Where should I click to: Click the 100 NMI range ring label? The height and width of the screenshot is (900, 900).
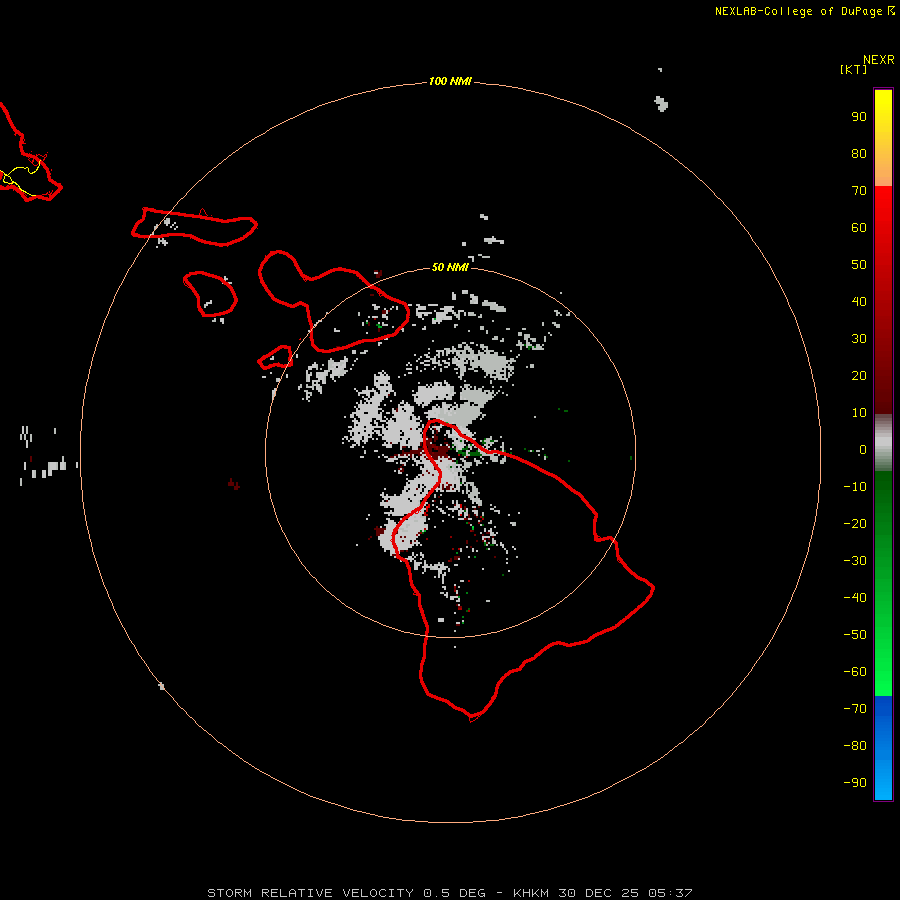[x=450, y=81]
